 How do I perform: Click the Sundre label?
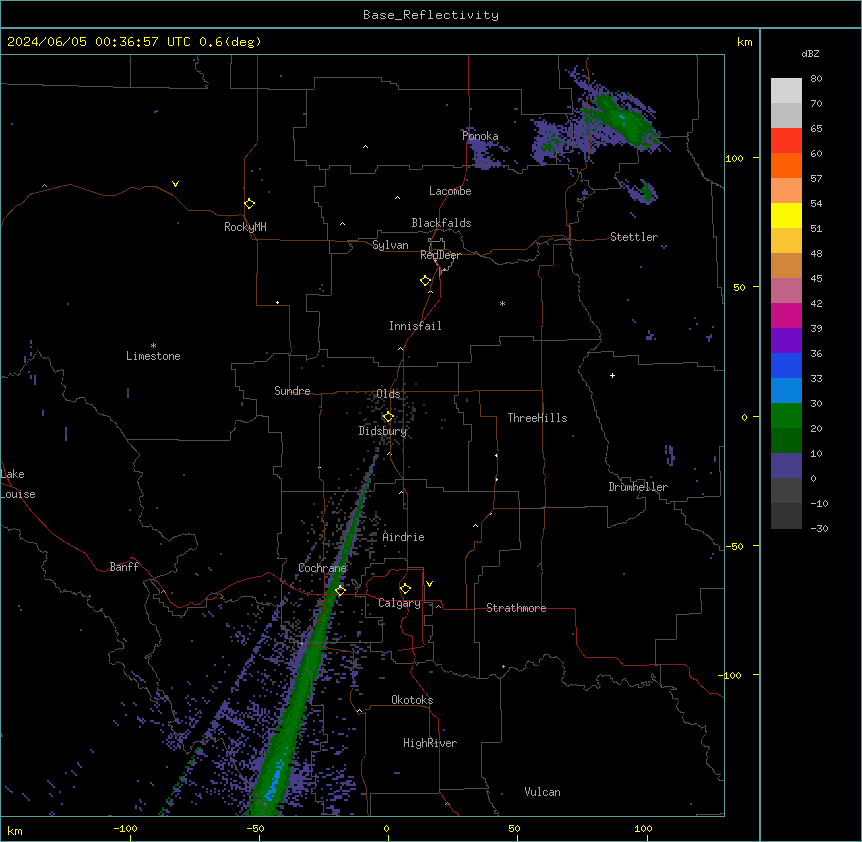(x=292, y=391)
